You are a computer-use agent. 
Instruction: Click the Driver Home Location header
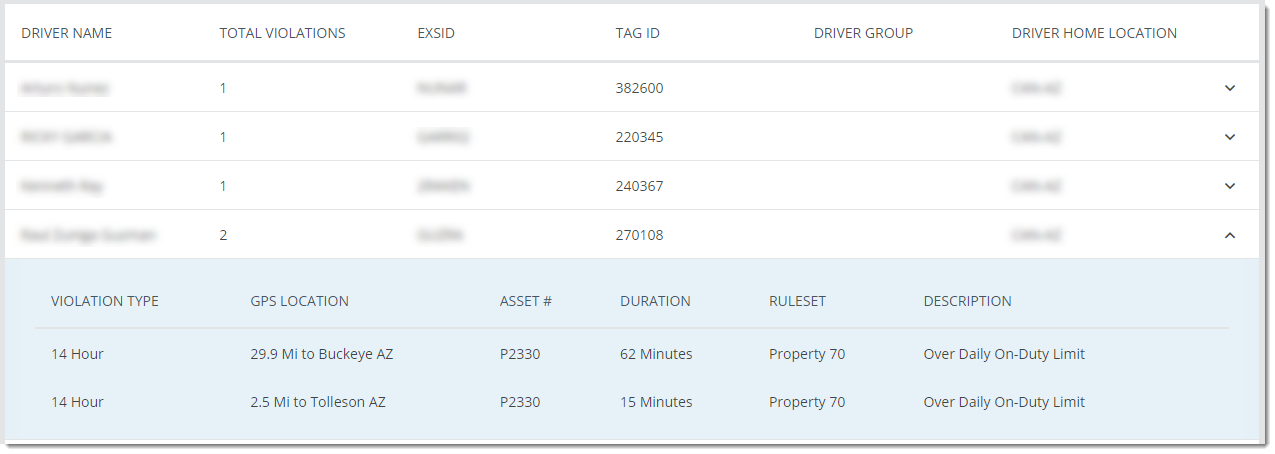1094,33
